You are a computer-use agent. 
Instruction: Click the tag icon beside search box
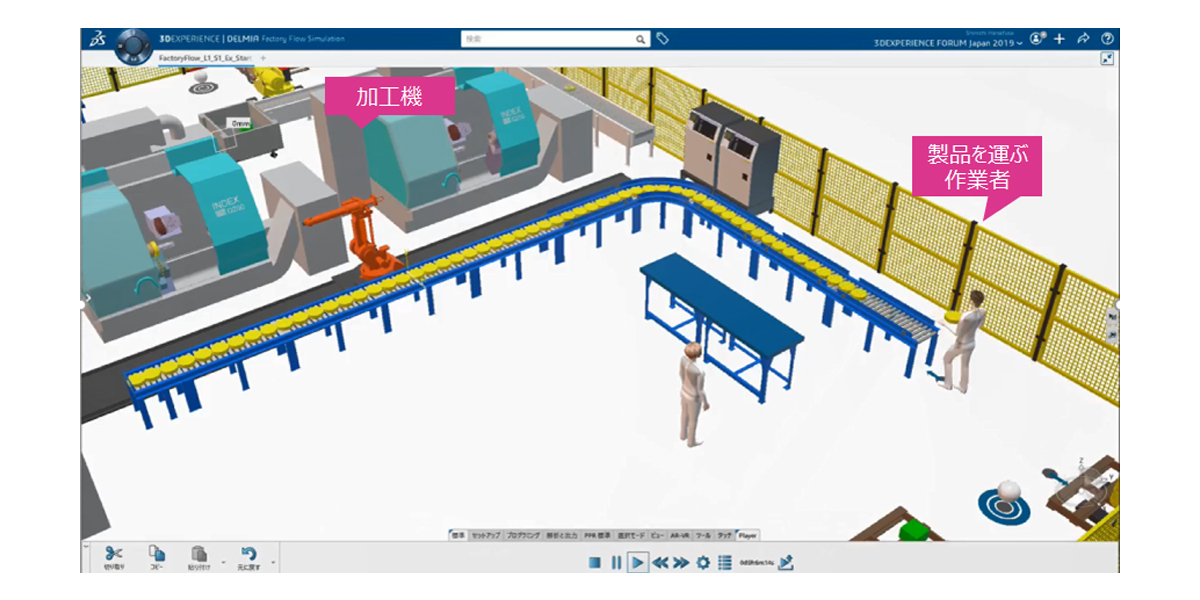click(663, 39)
